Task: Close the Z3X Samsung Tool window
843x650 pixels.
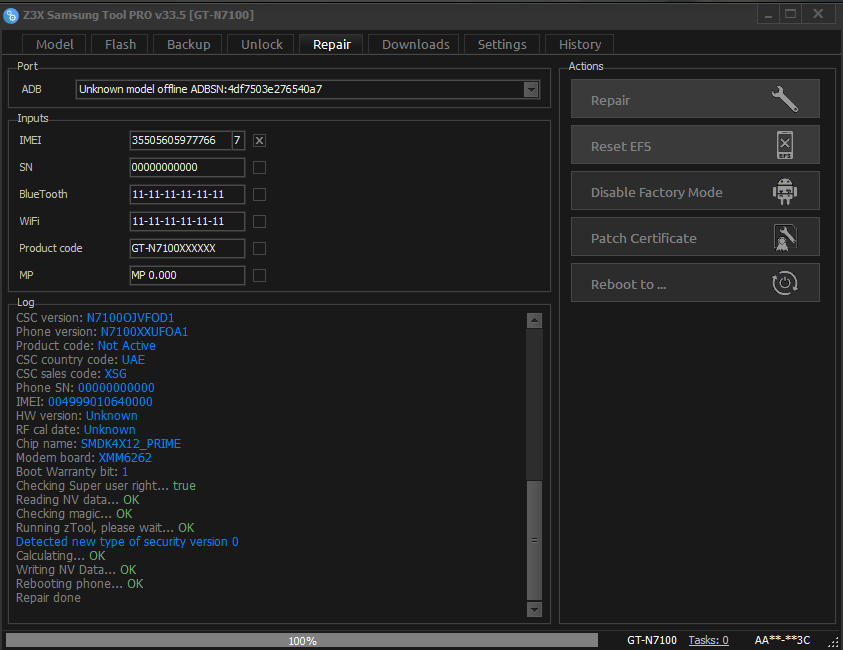Action: pyautogui.click(x=818, y=15)
